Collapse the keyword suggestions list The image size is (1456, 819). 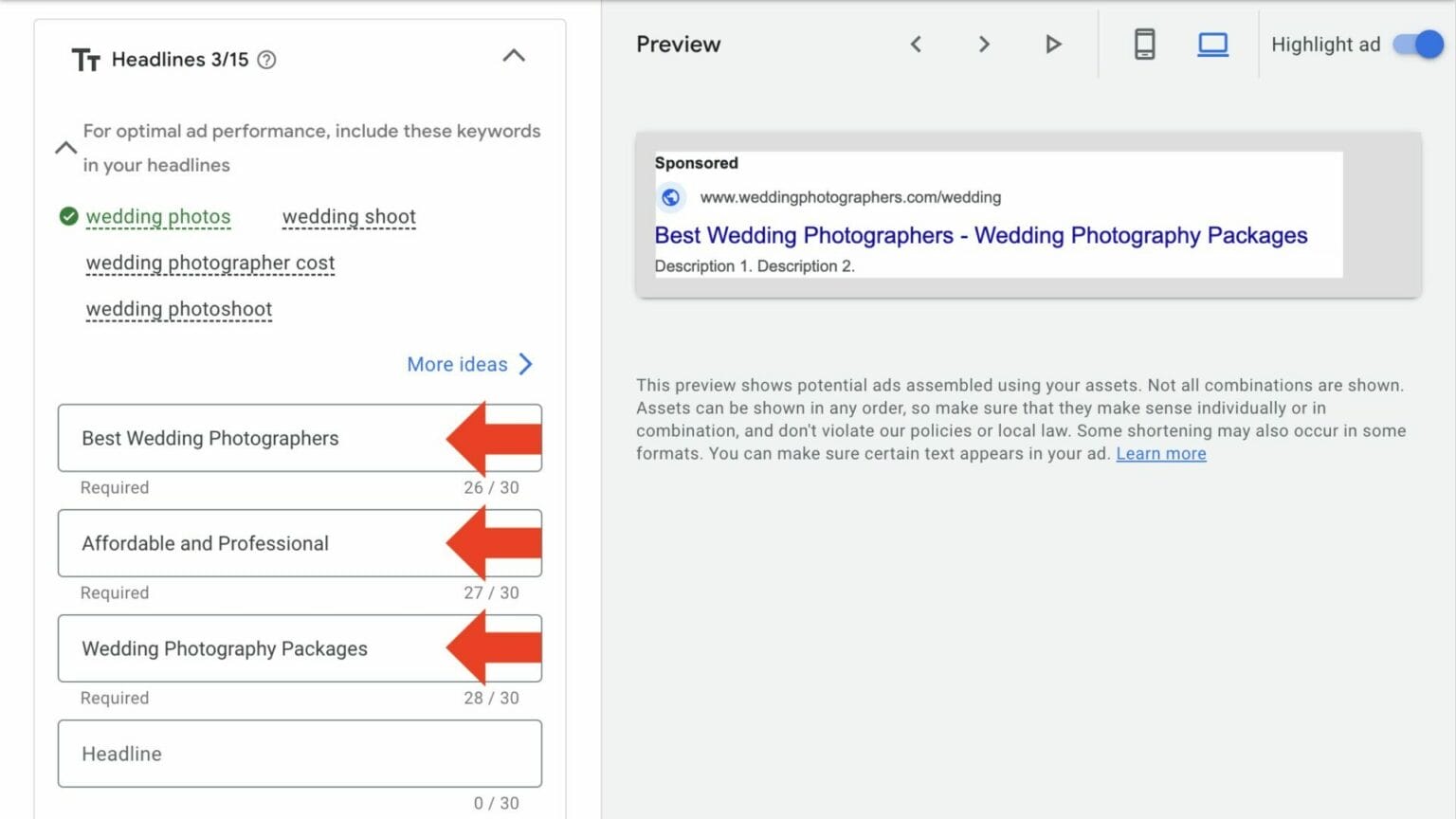65,148
